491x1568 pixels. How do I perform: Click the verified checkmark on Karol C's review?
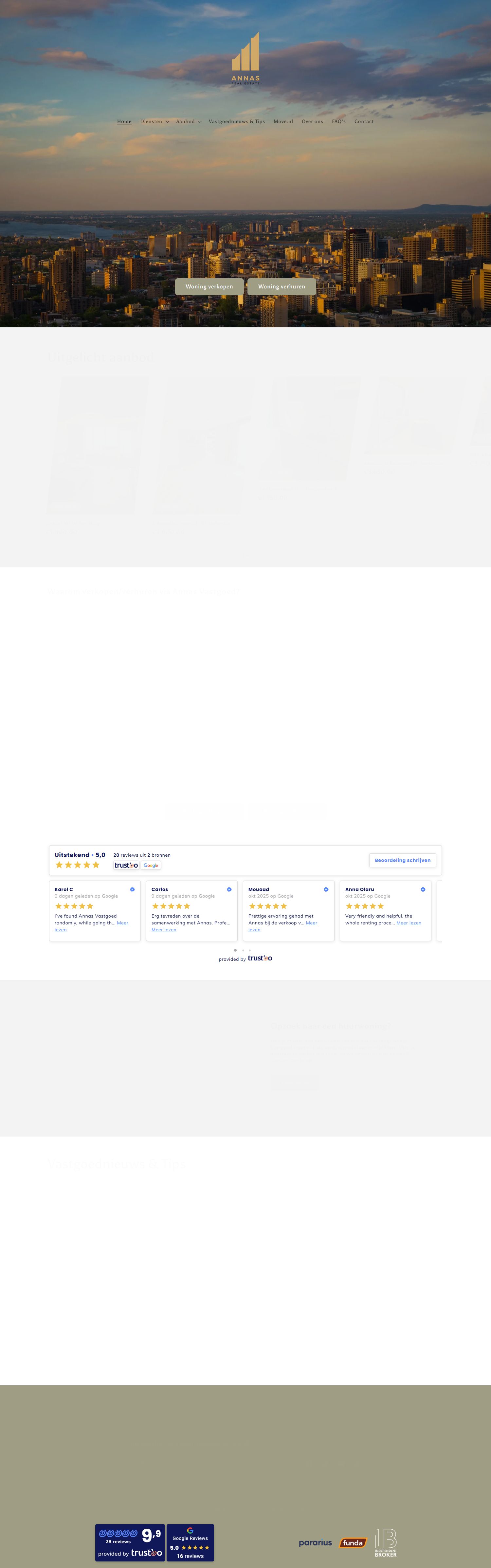[132, 889]
